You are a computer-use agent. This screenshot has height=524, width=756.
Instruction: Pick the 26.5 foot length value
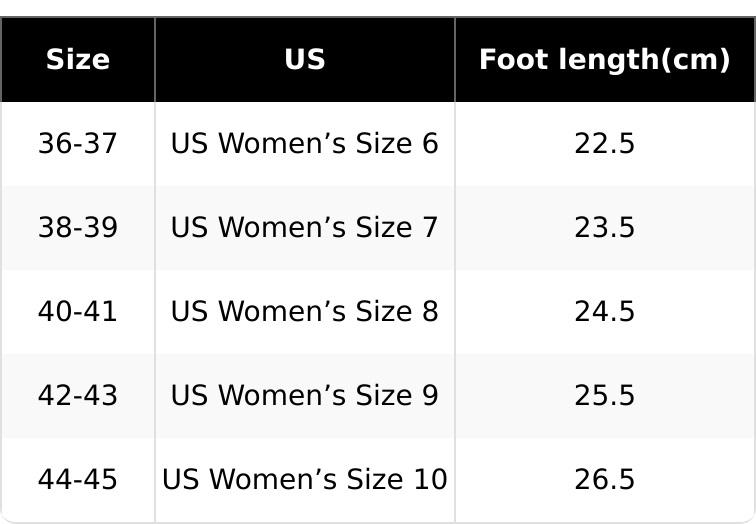click(604, 480)
